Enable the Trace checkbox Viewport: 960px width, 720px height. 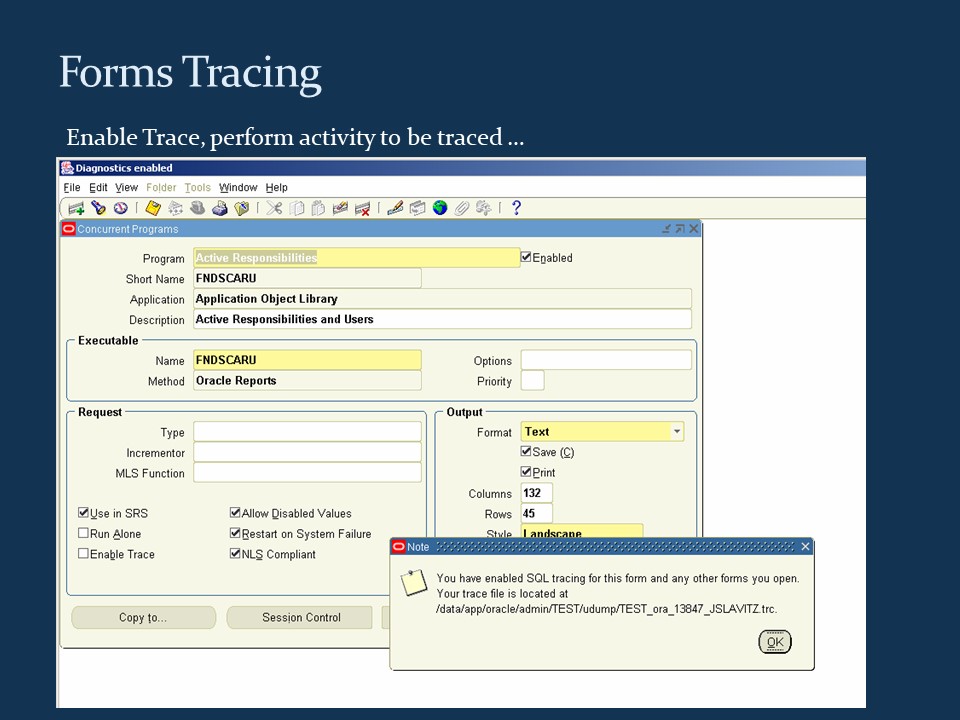coord(84,554)
